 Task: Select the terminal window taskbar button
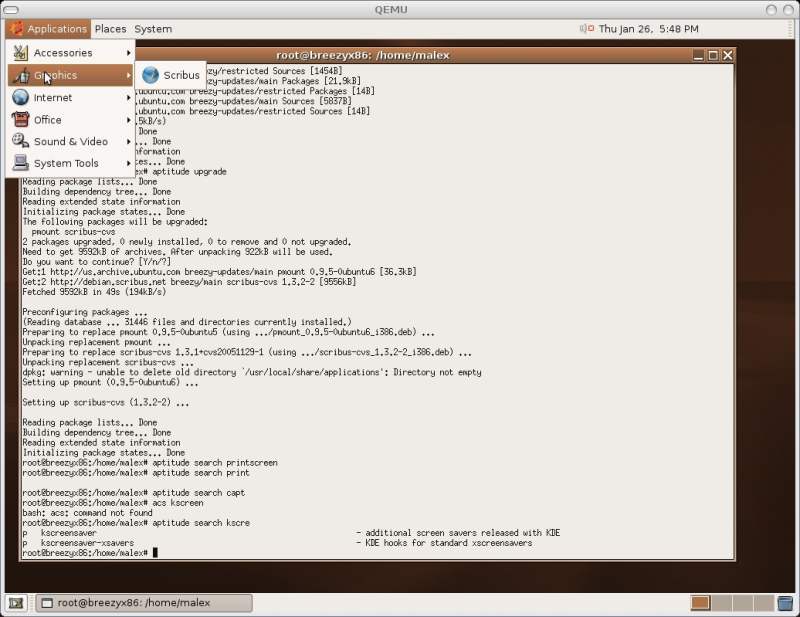click(144, 603)
